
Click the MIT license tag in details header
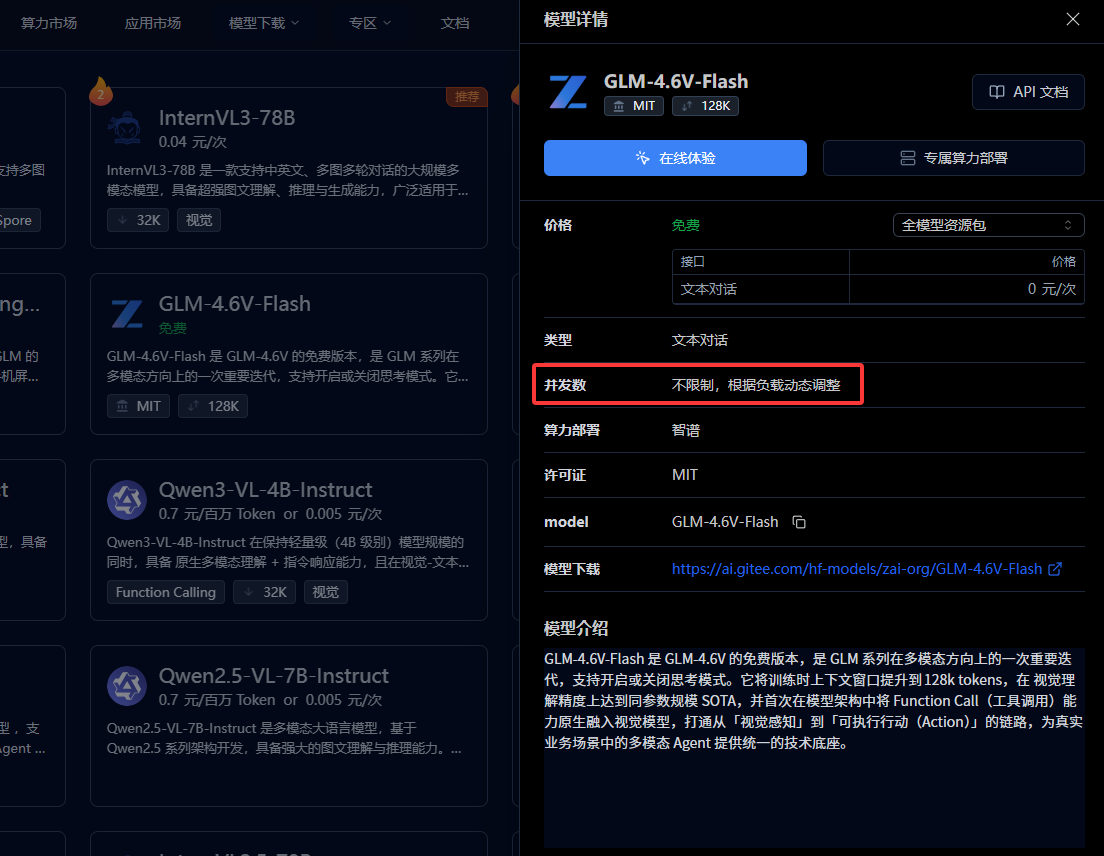tap(634, 105)
